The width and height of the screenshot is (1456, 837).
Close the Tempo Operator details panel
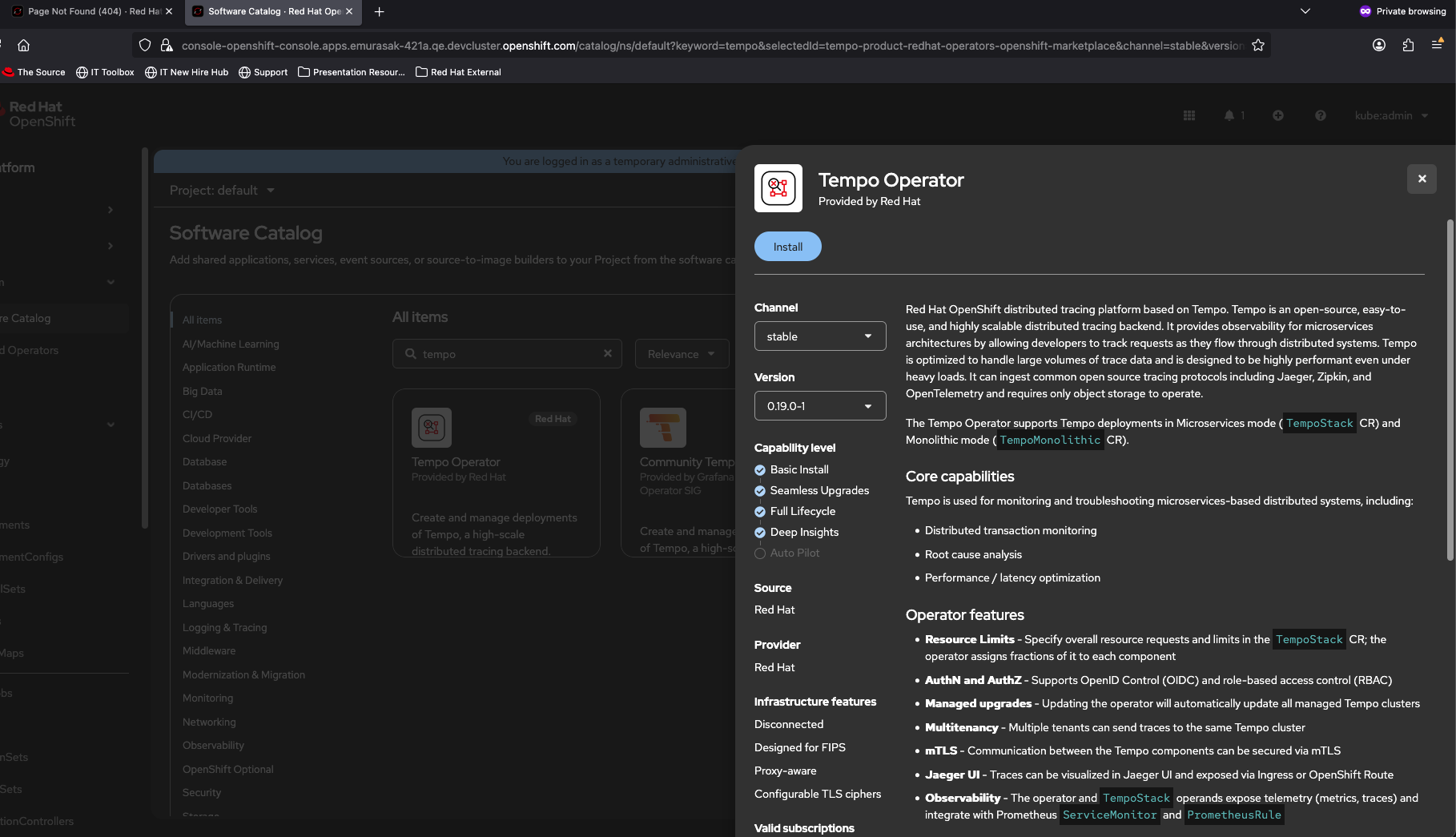click(x=1422, y=179)
